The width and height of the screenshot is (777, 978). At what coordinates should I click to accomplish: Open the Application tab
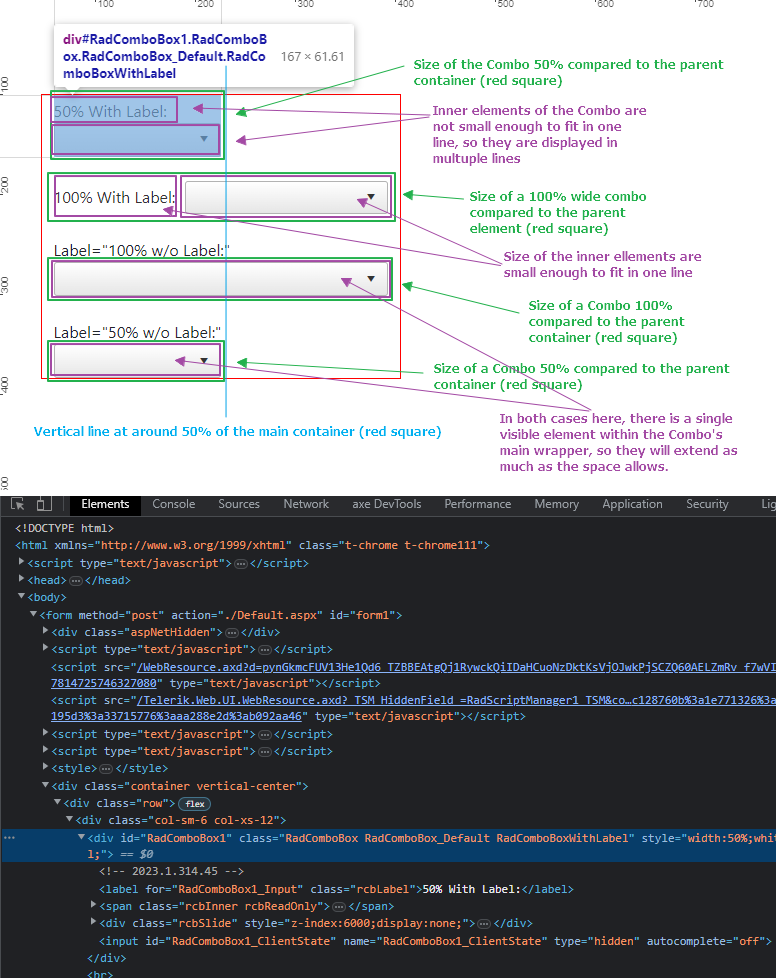[632, 504]
